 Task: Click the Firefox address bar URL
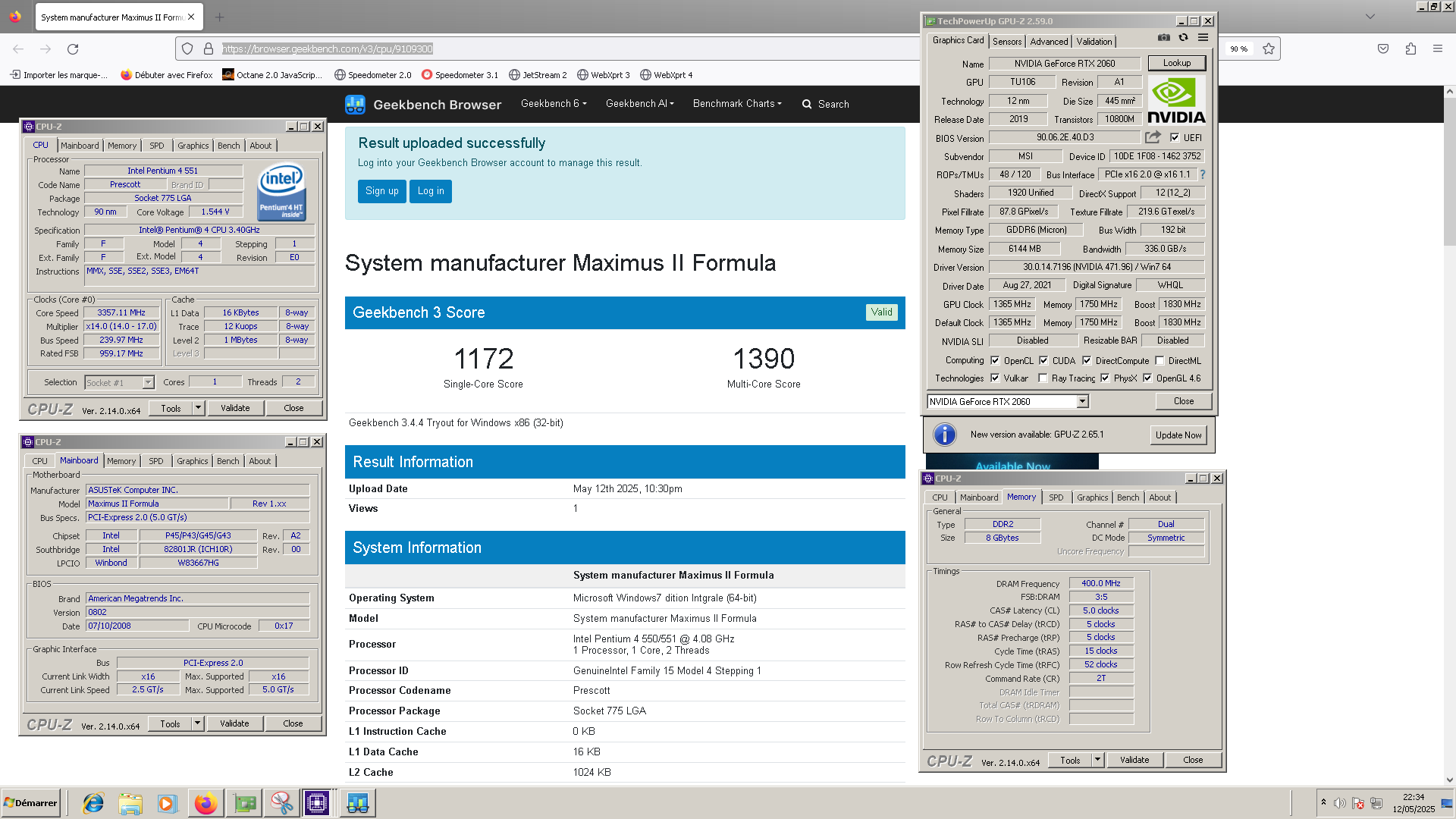click(x=327, y=49)
